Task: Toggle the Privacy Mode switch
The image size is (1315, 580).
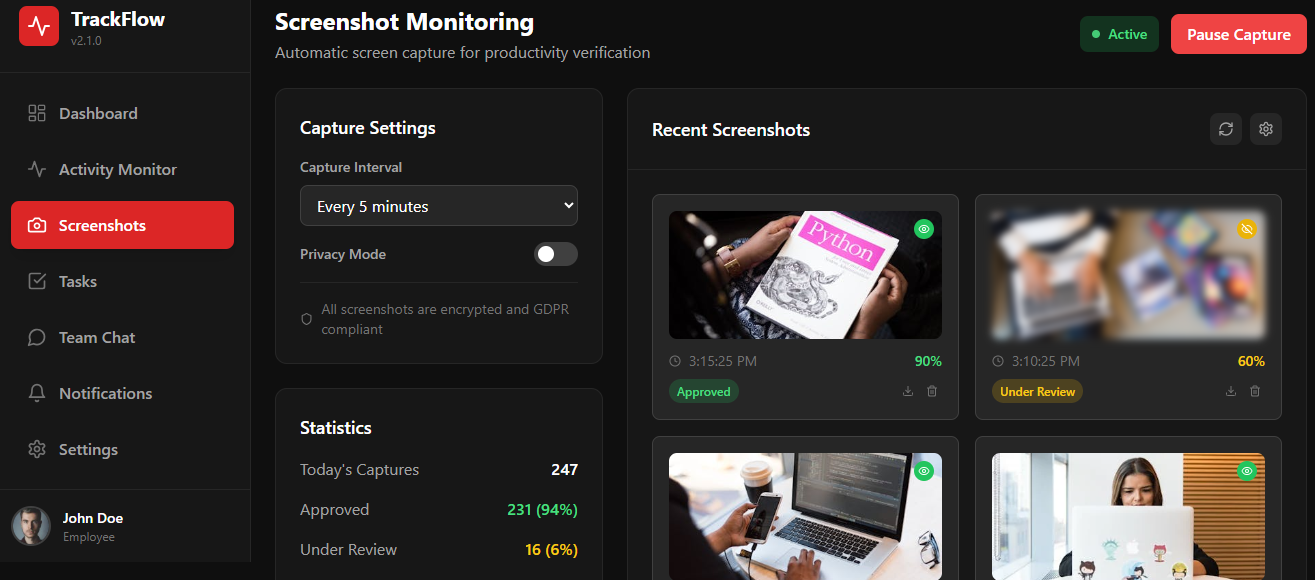Action: (x=555, y=254)
